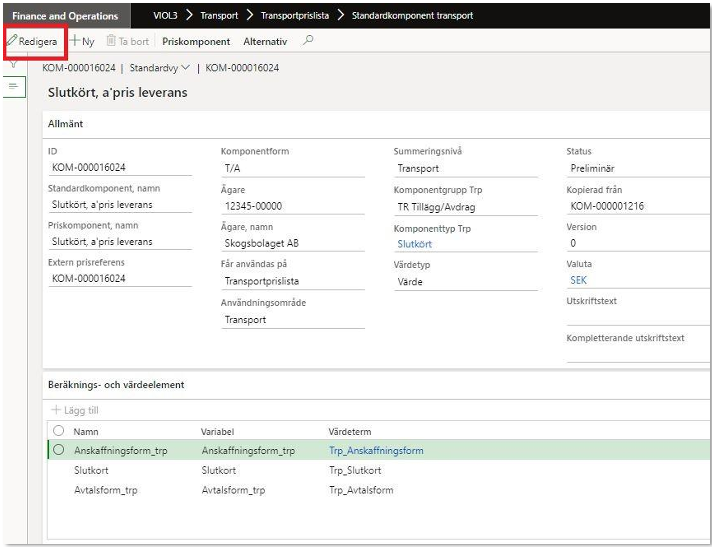Click the Ta bort trash icon
This screenshot has width=712, height=547.
tap(112, 42)
